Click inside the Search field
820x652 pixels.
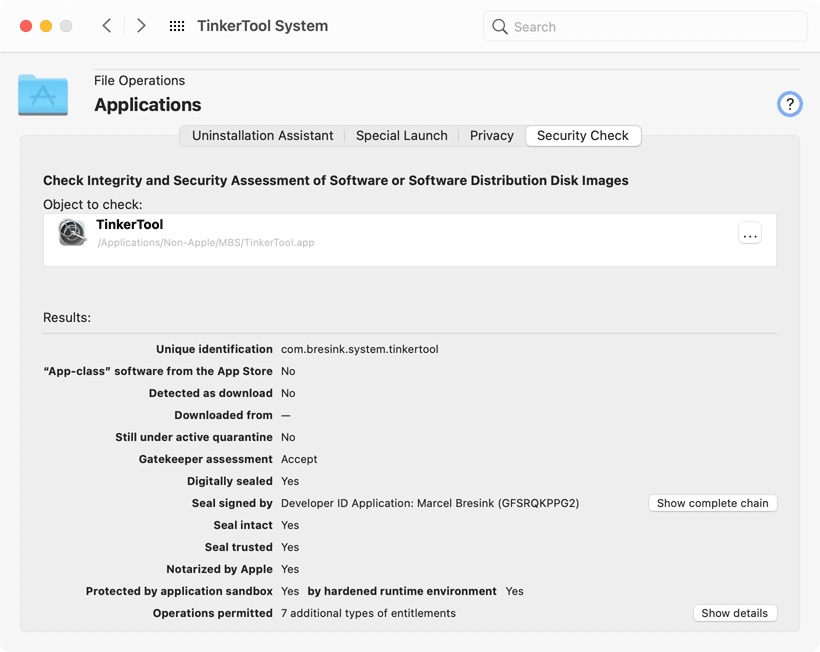[645, 26]
